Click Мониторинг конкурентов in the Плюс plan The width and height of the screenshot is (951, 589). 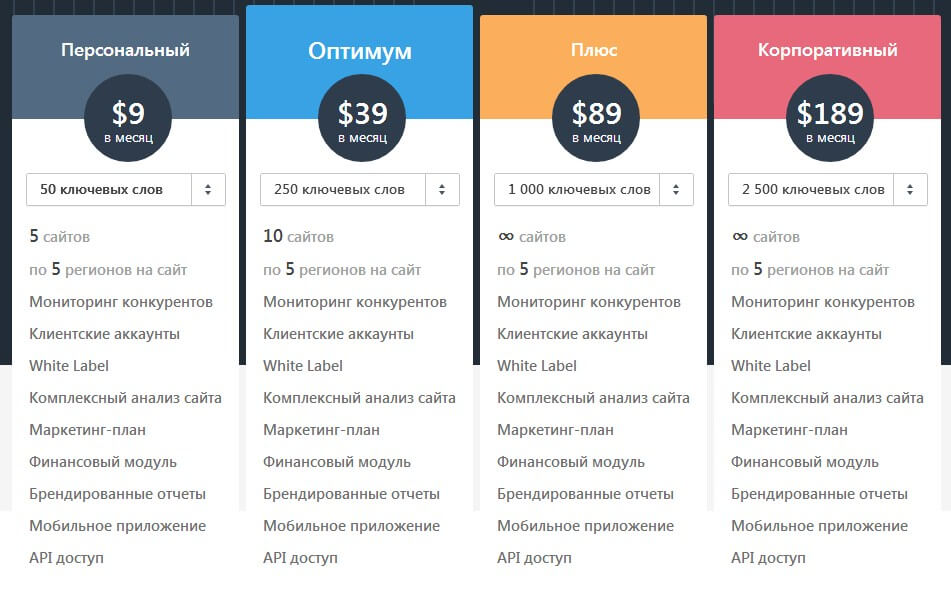(588, 302)
